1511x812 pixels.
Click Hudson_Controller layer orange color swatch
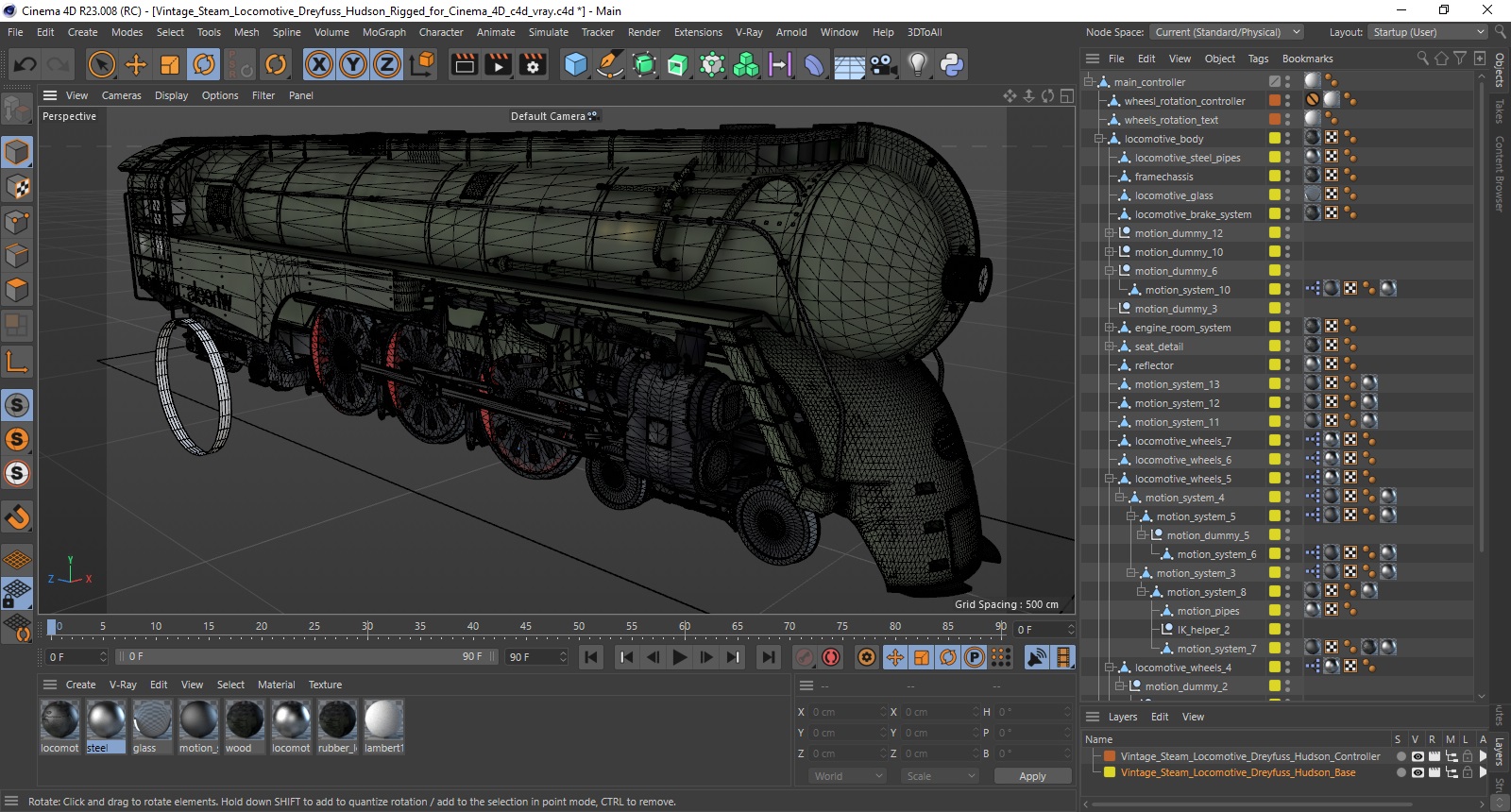coord(1111,756)
